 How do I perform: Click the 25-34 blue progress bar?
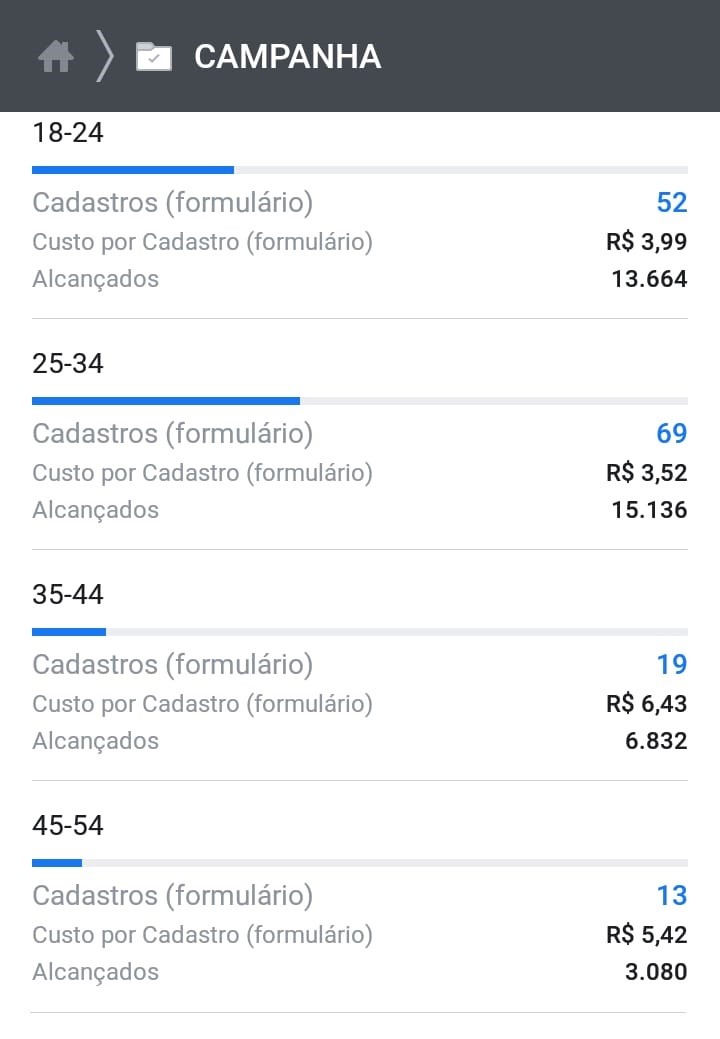pos(166,401)
